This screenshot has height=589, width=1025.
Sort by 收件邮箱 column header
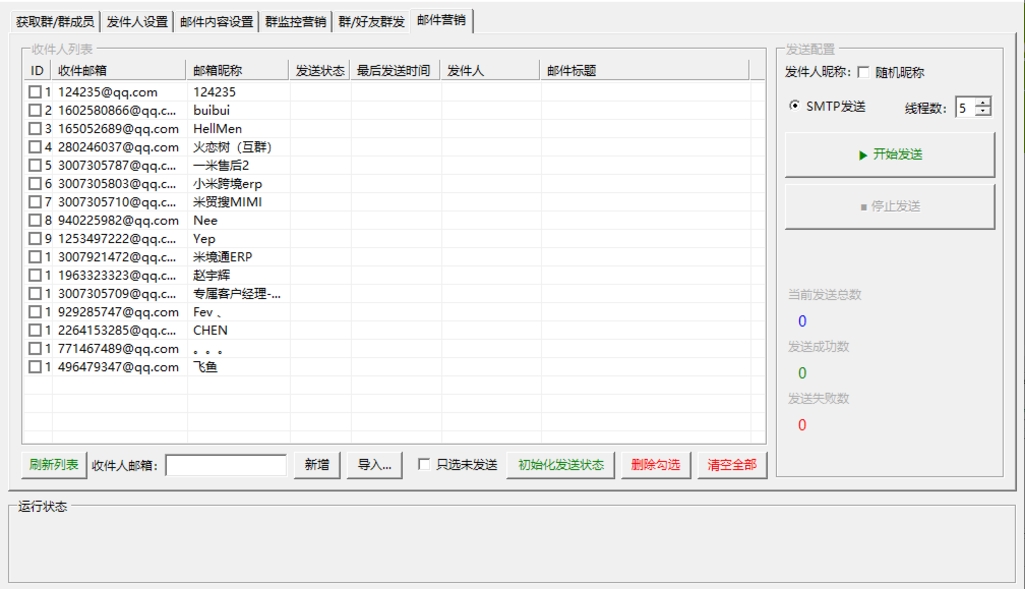[119, 71]
